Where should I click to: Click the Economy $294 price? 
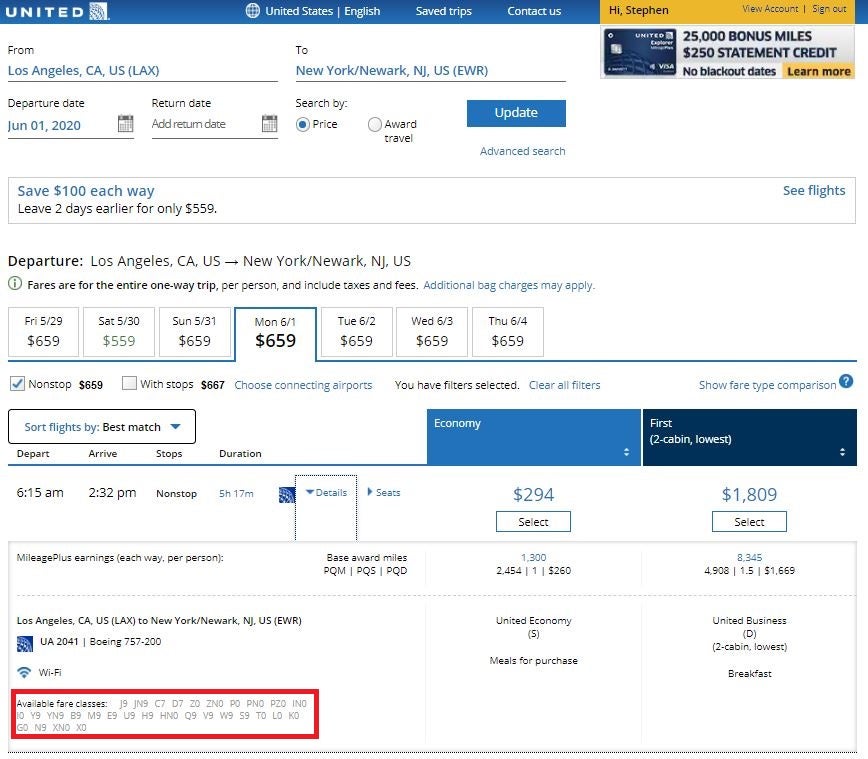click(533, 494)
